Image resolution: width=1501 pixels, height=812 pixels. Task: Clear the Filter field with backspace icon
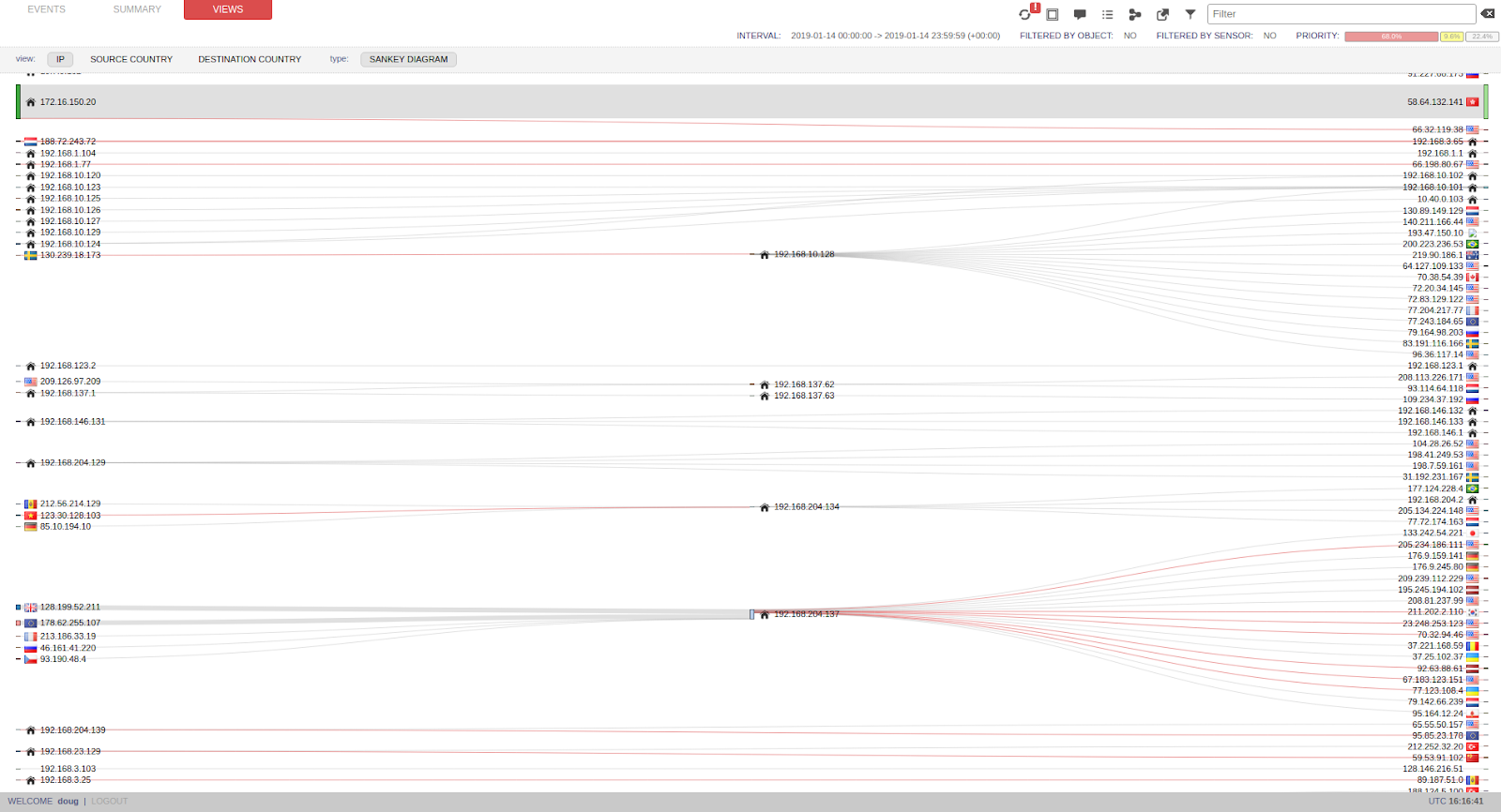coord(1488,14)
